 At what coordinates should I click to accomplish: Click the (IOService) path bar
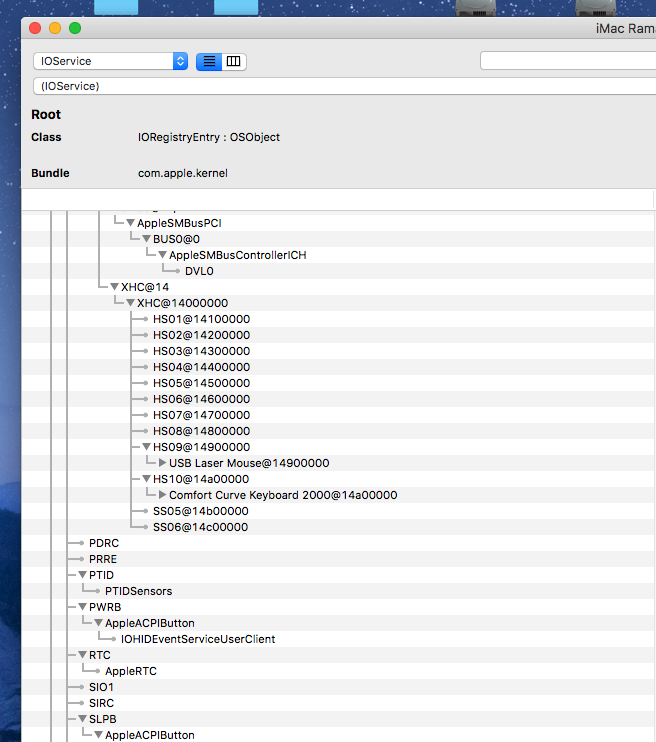coord(345,86)
